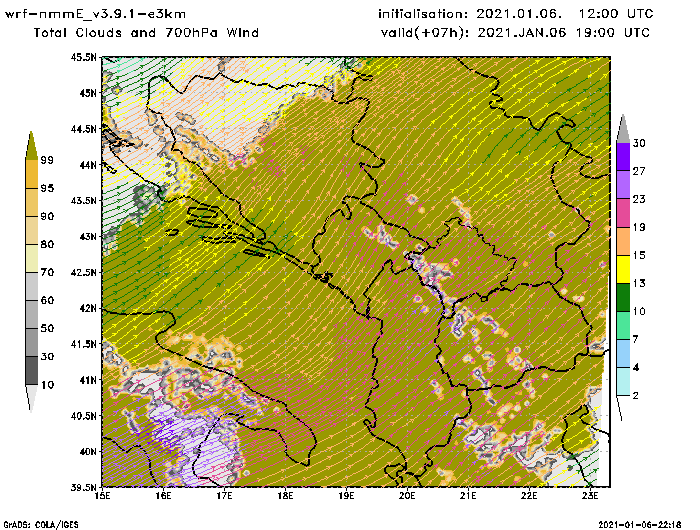Screen dimensions: 700x530
Task: Click the '99' value on the cloud legend
Action: click(x=47, y=160)
